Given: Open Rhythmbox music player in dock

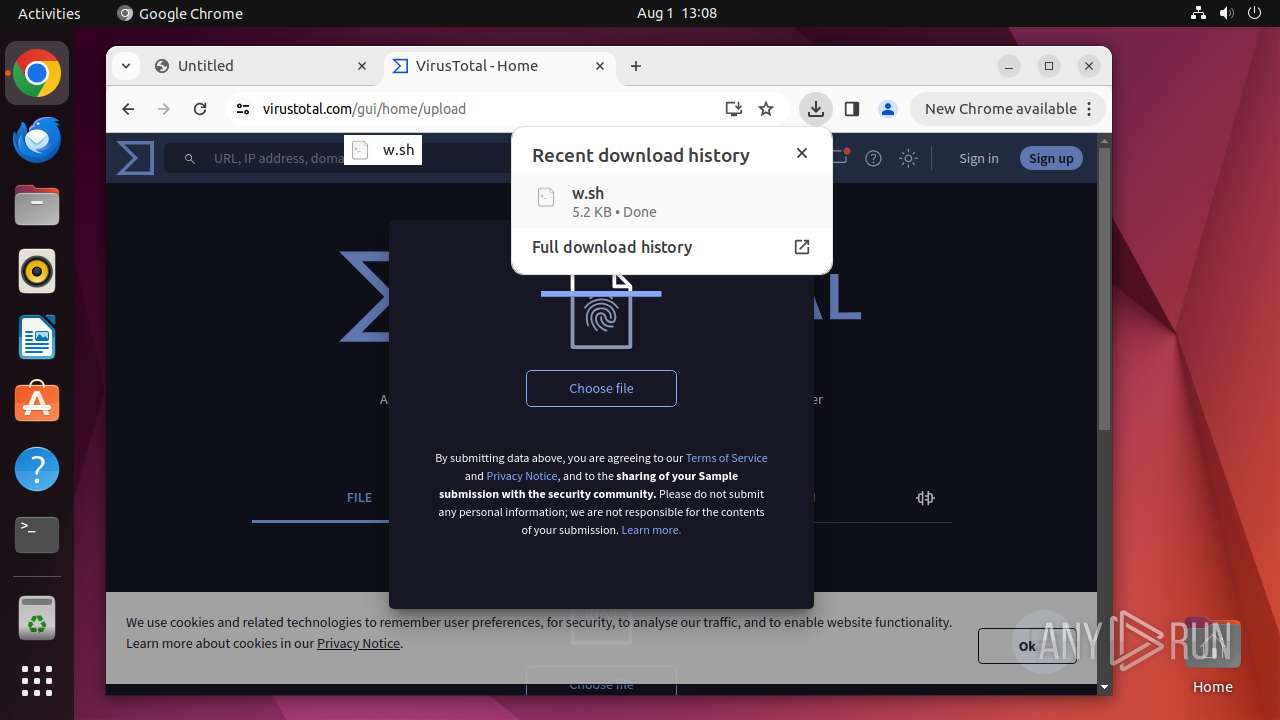Looking at the screenshot, I should (x=37, y=271).
